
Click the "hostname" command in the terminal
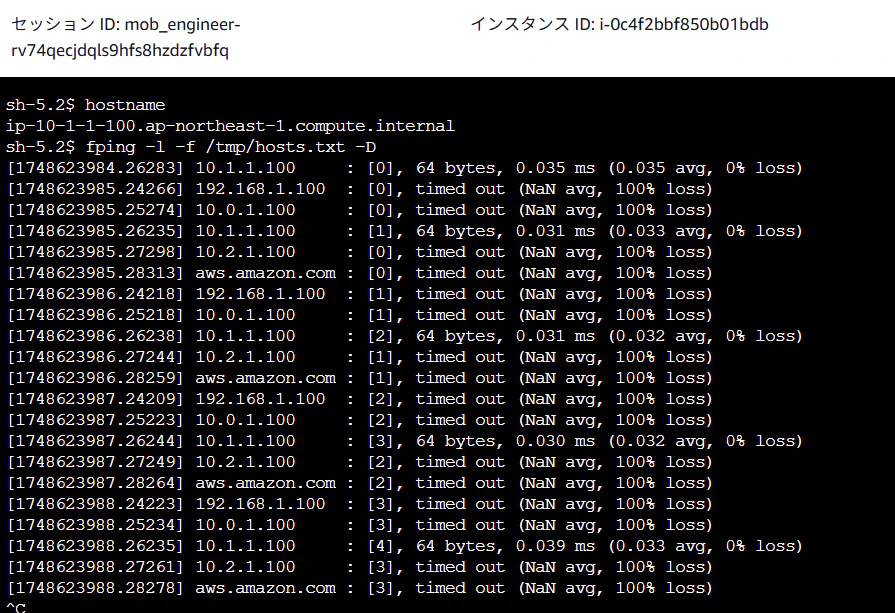click(x=125, y=105)
